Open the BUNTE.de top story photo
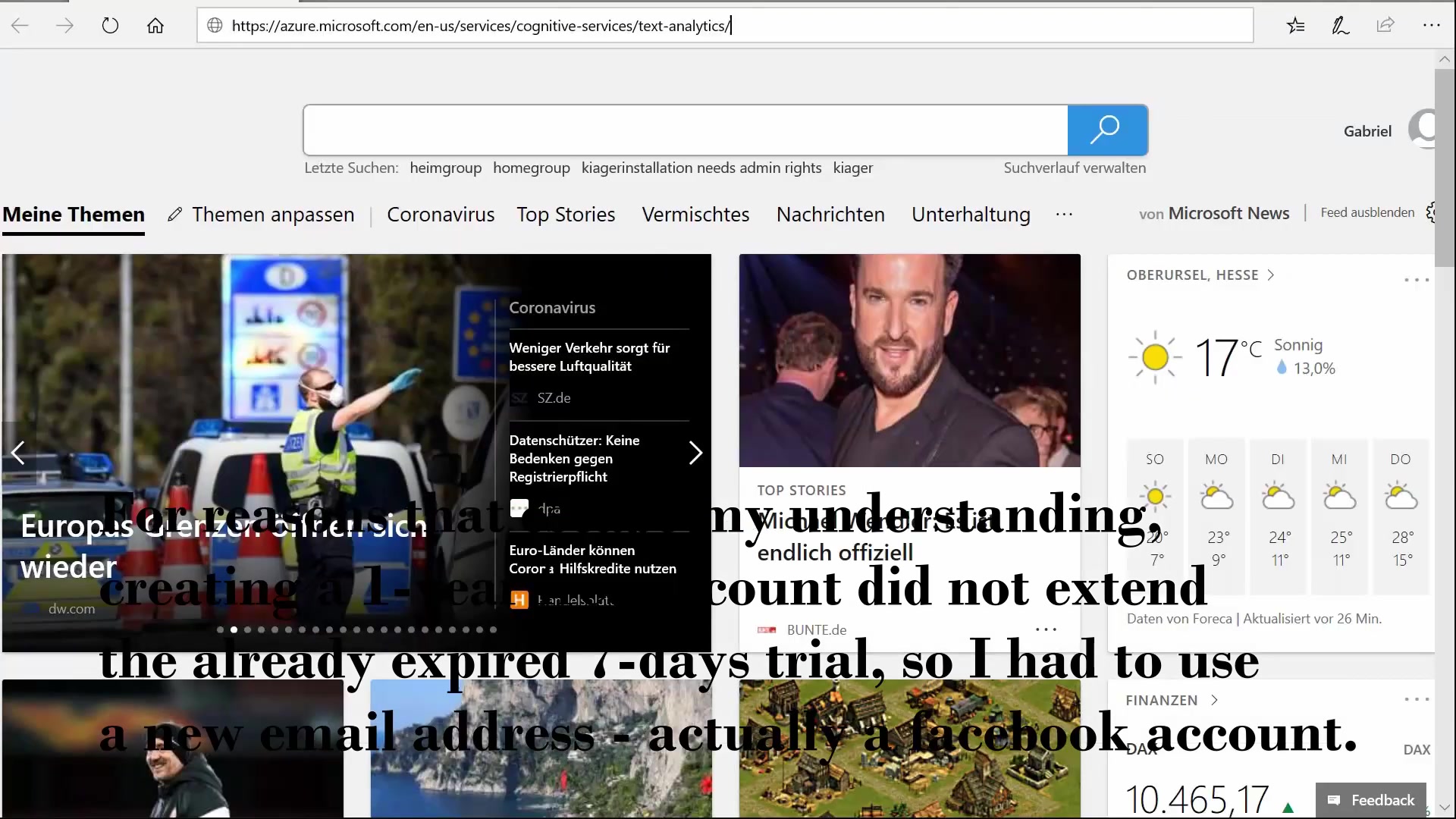 click(909, 360)
